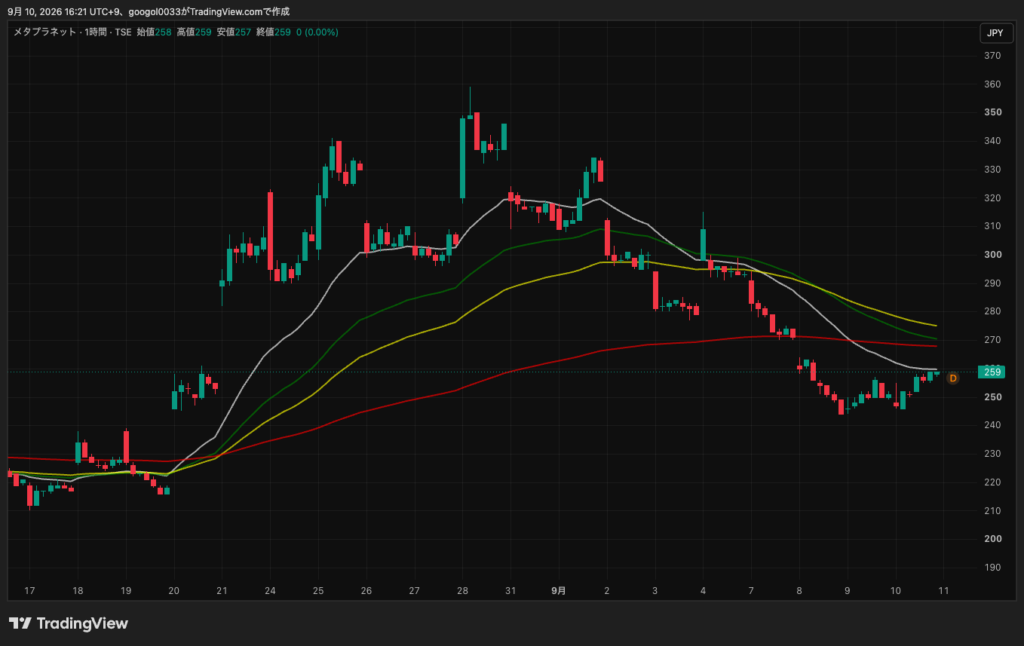Click the orange D dividend marker
This screenshot has width=1024, height=646.
[953, 378]
